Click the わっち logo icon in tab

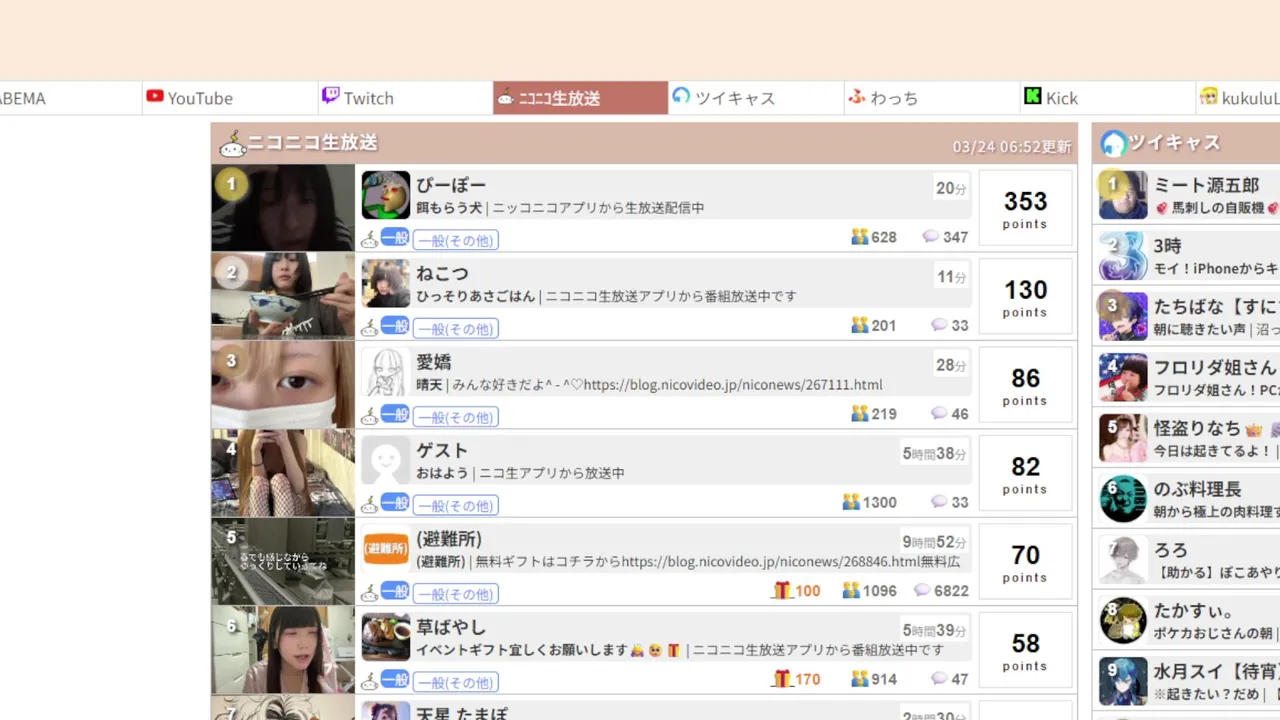[857, 97]
